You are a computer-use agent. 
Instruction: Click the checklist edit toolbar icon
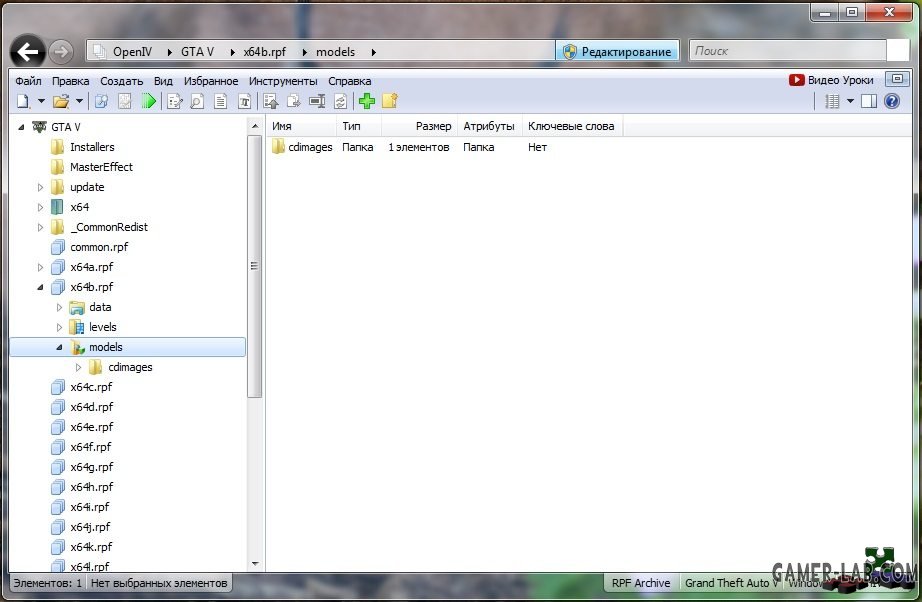(175, 101)
